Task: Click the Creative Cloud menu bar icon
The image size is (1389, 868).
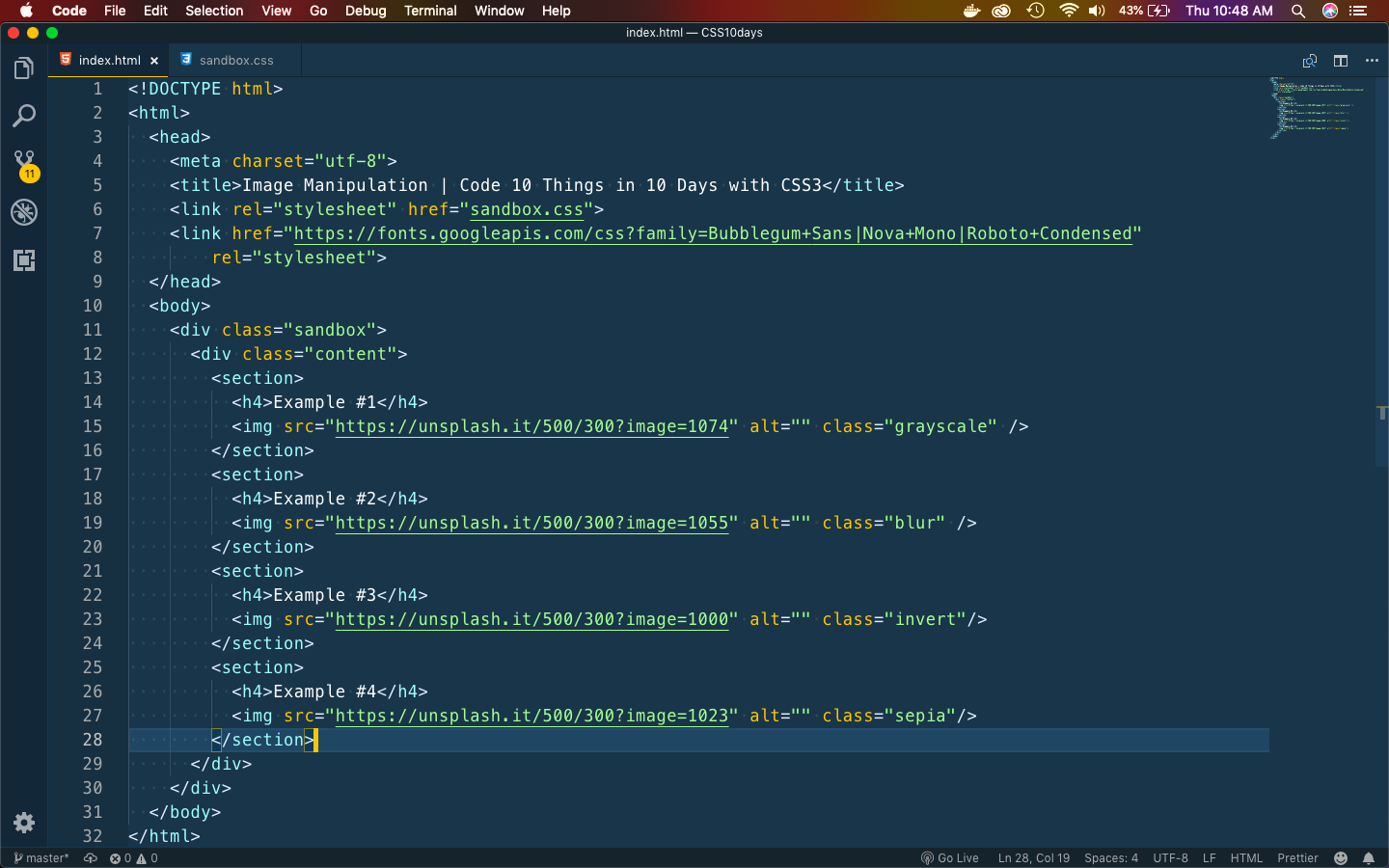Action: [1002, 11]
